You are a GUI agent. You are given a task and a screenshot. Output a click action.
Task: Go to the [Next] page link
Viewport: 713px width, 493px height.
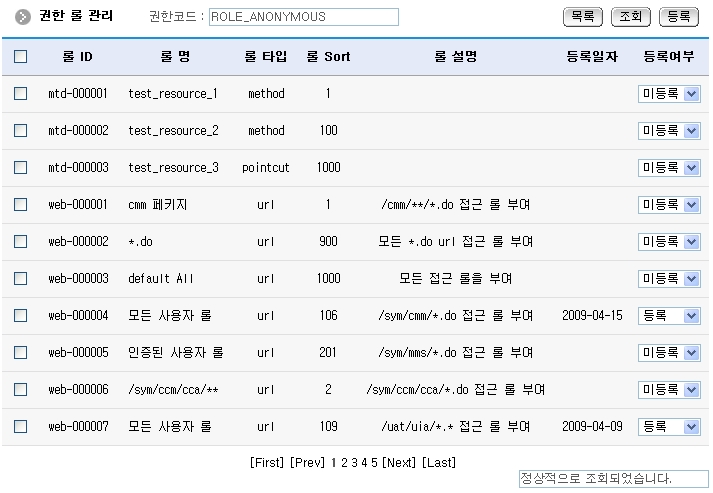pyautogui.click(x=399, y=462)
